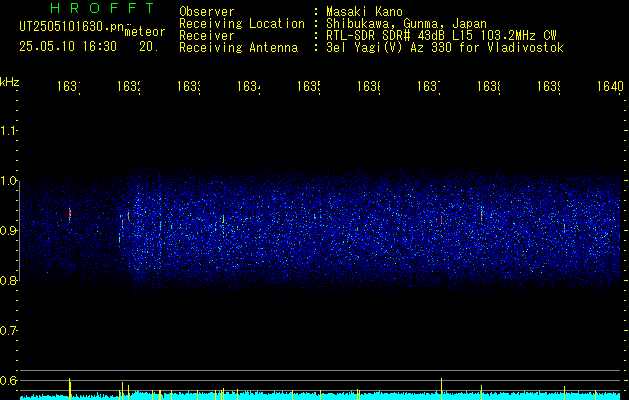Click the 0.7 frequency axis label

point(8,330)
